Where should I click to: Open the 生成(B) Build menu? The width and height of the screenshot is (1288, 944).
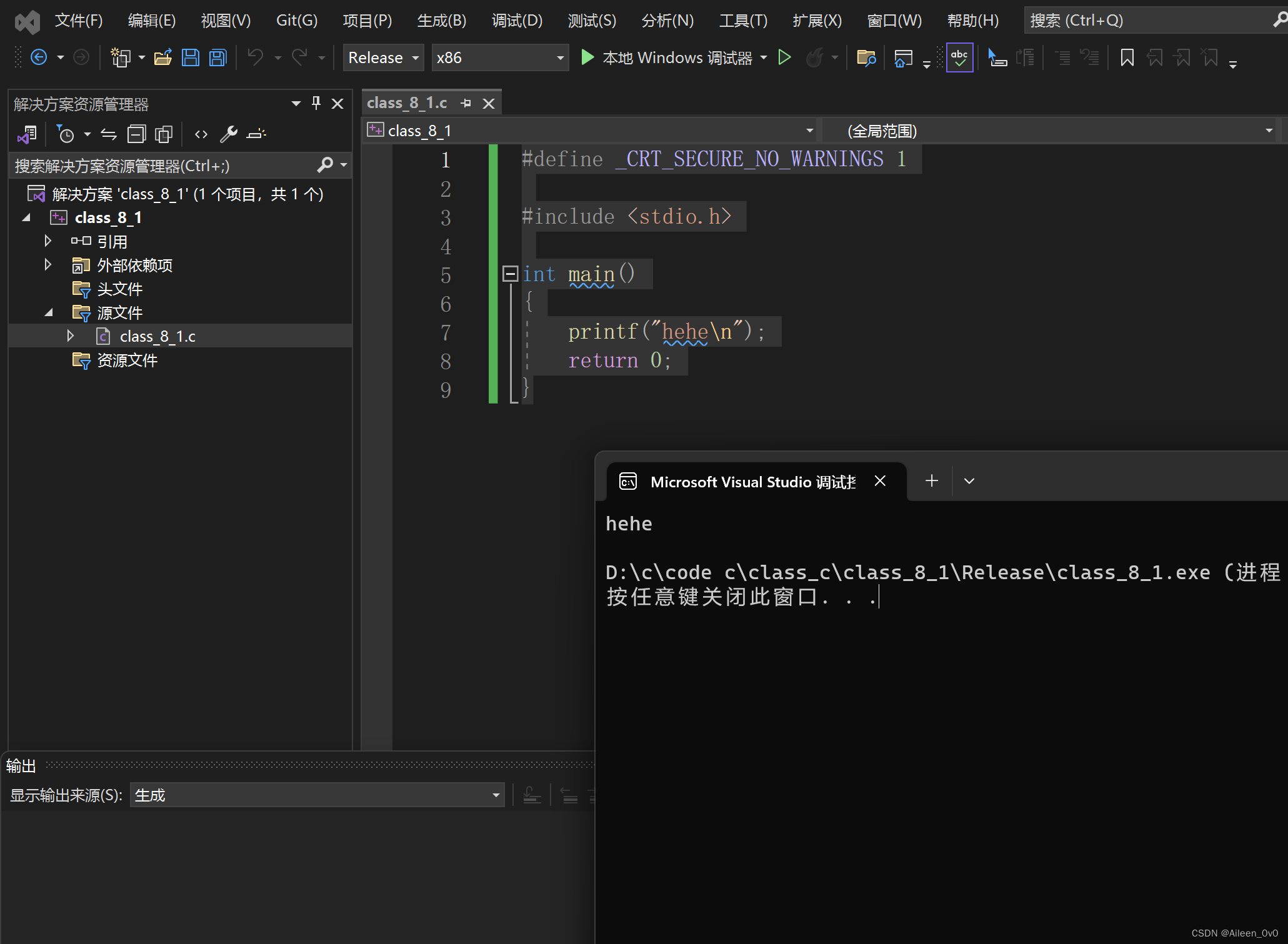click(x=441, y=21)
